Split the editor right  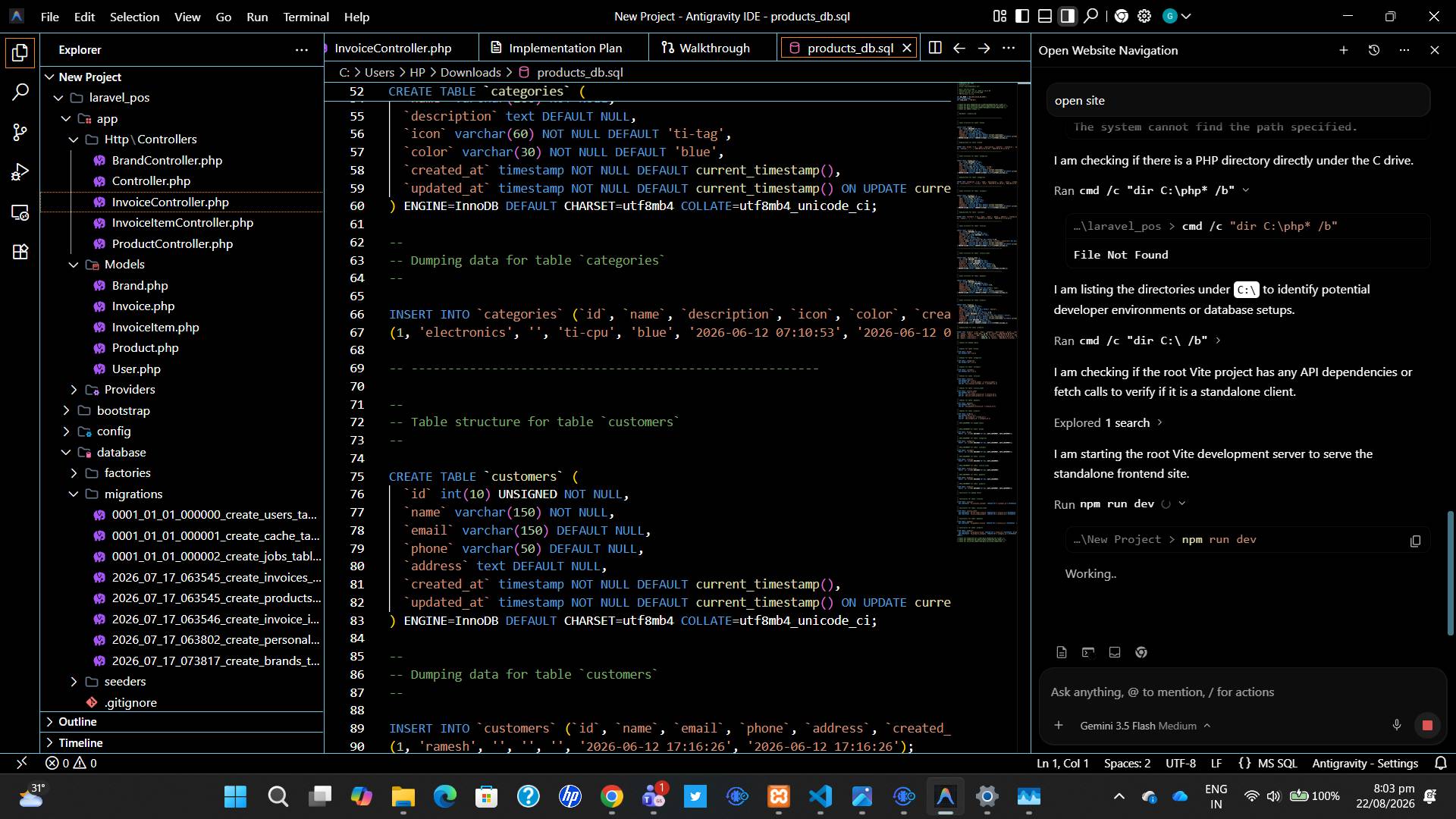pos(935,48)
